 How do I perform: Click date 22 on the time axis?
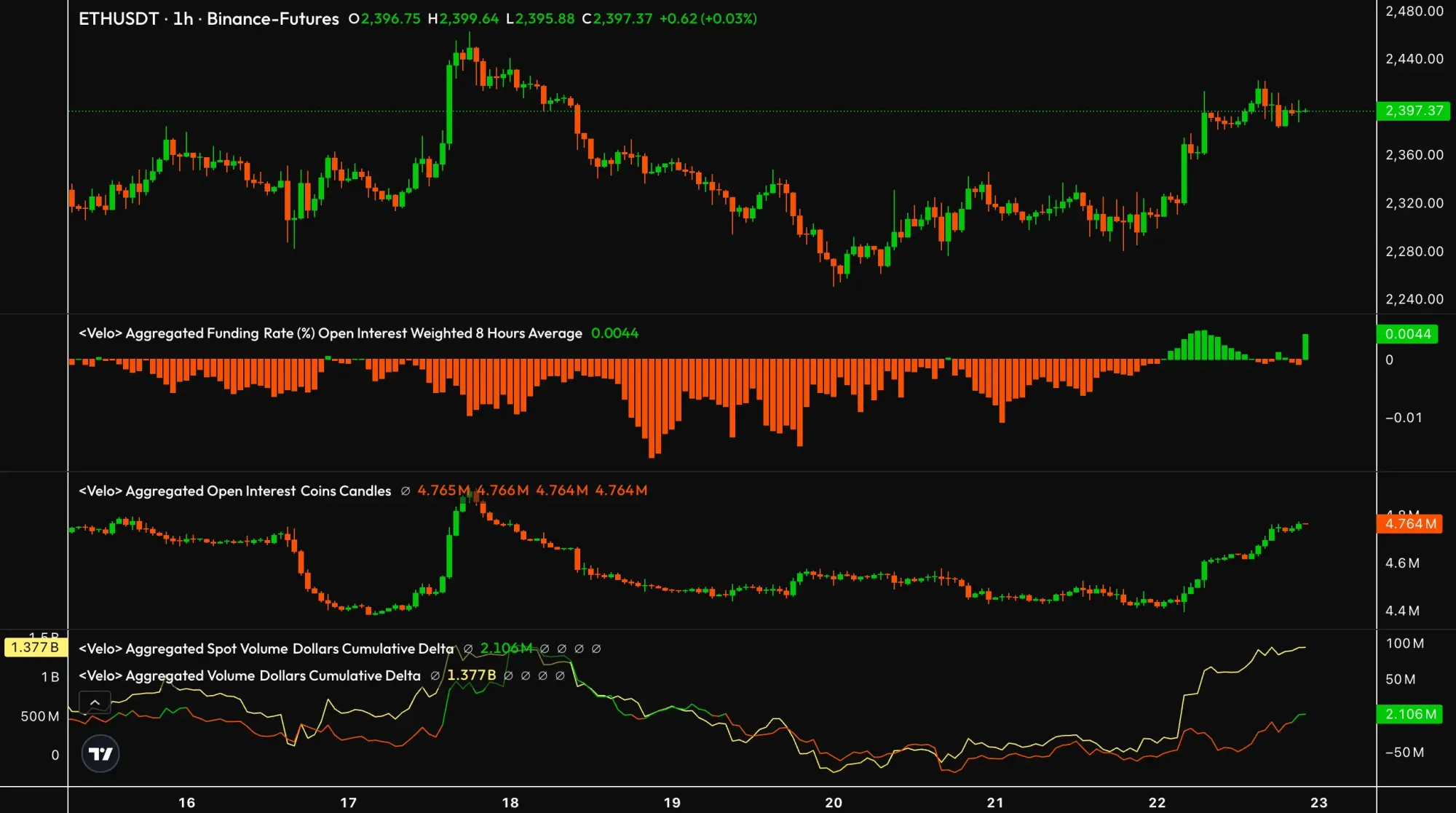[1157, 802]
